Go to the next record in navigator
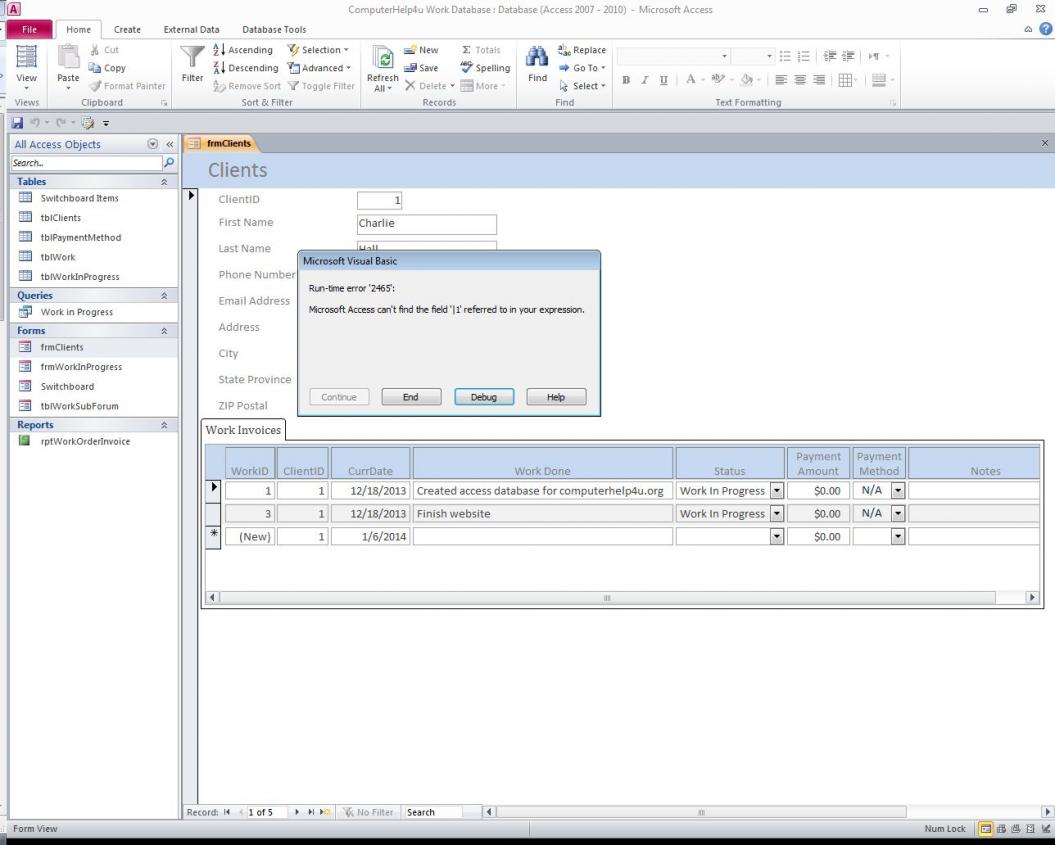The height and width of the screenshot is (845, 1055). point(297,812)
